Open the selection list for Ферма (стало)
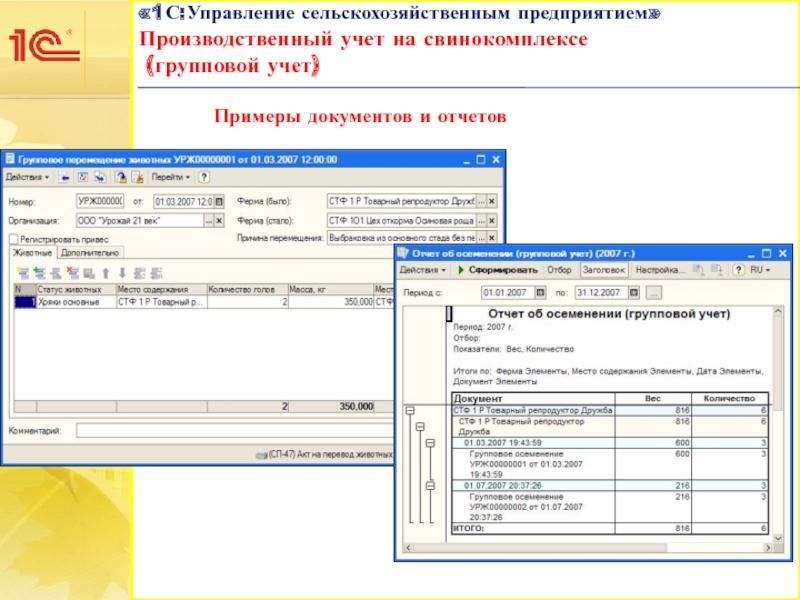Image resolution: width=800 pixels, height=600 pixels. pyautogui.click(x=482, y=221)
